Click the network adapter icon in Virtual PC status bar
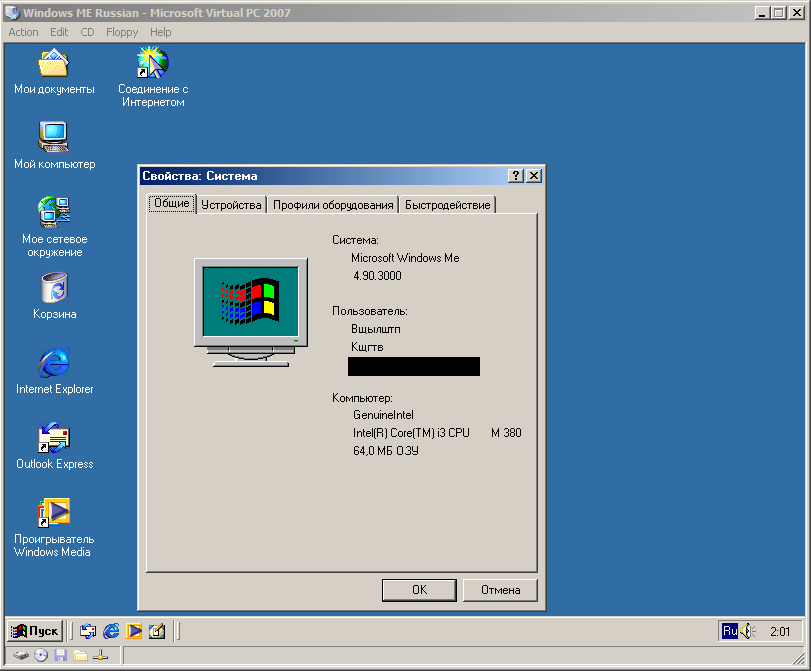The image size is (811, 671). tap(100, 656)
